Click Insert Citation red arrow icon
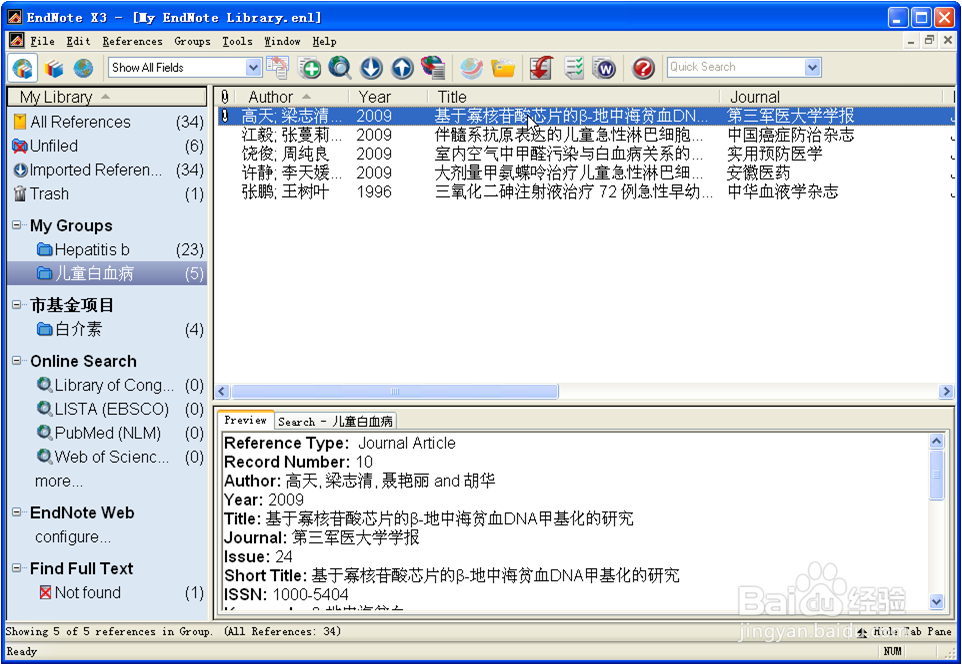 (541, 67)
